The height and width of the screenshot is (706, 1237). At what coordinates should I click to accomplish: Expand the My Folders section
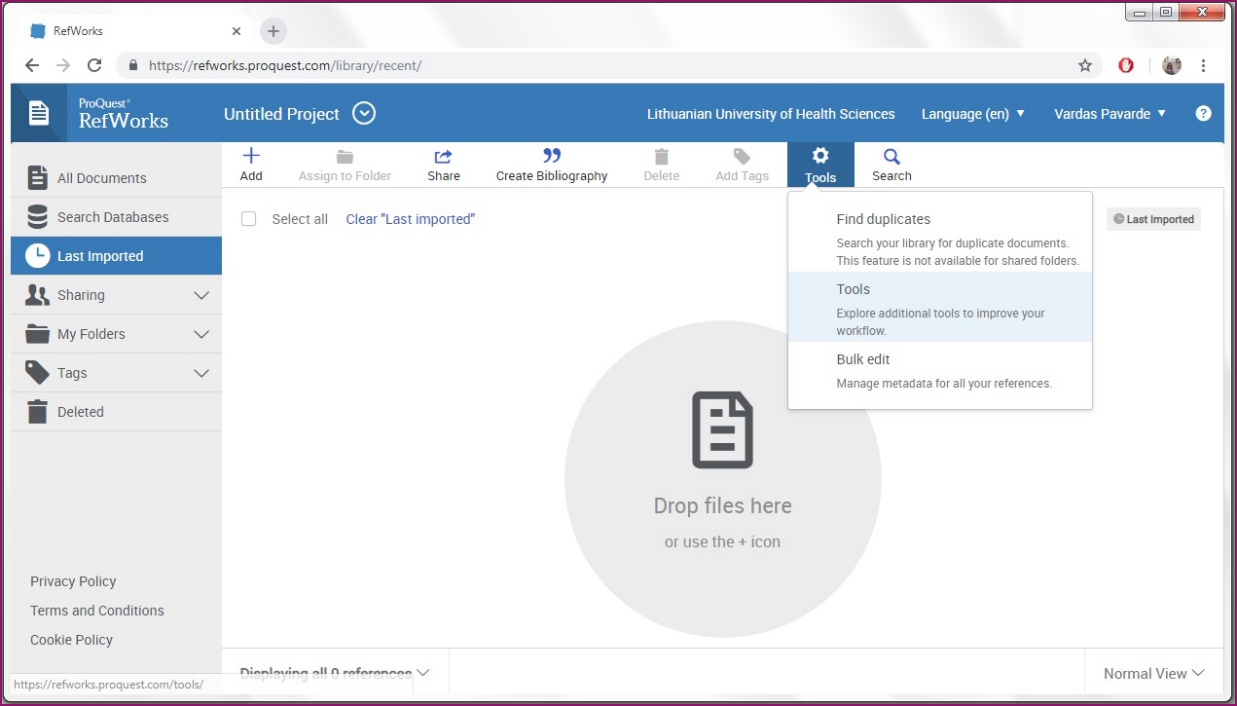click(x=201, y=334)
